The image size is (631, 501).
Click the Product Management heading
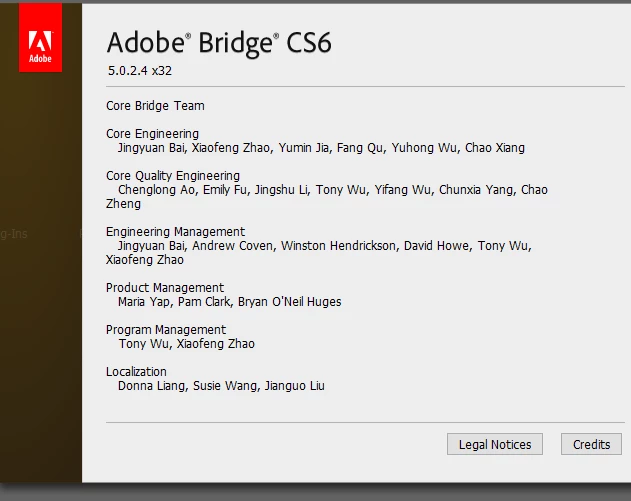(x=165, y=288)
